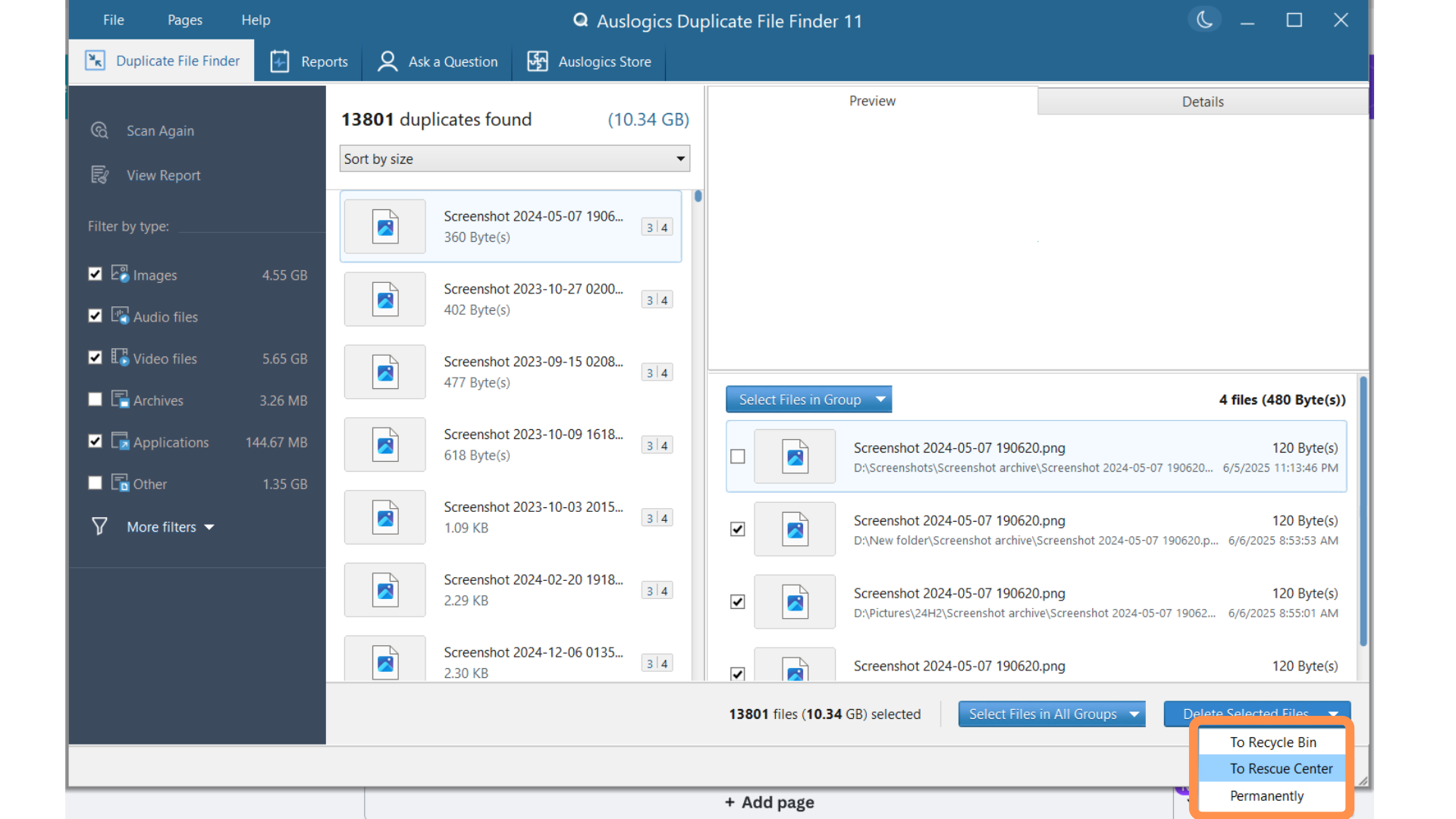Uncheck the Images filter checkbox

coord(95,274)
